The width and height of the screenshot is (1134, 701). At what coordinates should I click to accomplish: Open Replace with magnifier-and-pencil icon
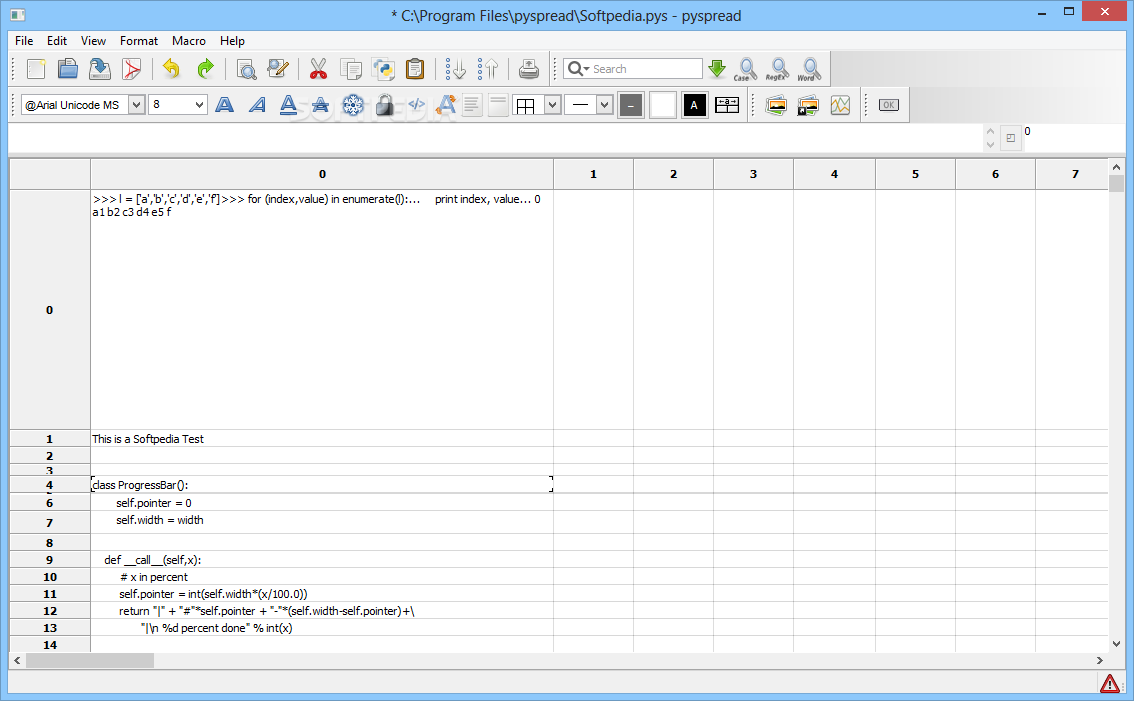278,69
